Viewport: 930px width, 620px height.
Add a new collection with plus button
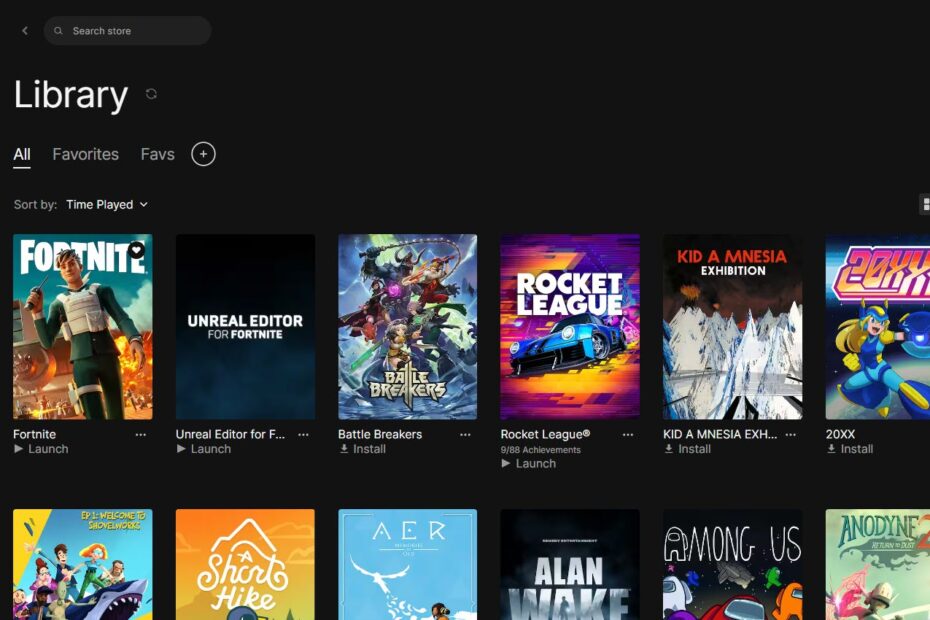203,154
